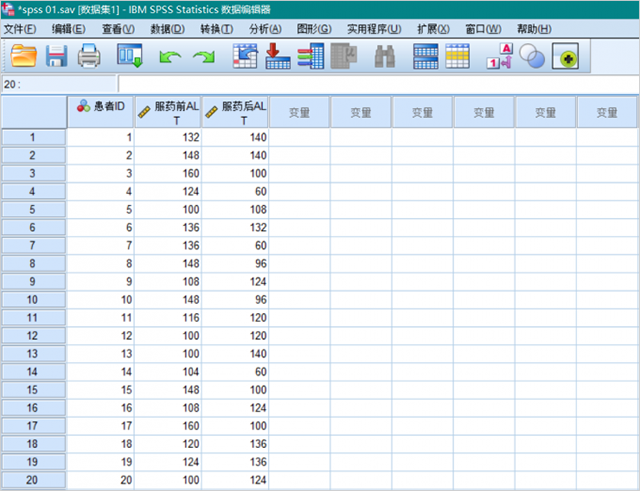This screenshot has height=491, width=640.
Task: Click 服药前ALT value 116 in row 11
Action: coord(168,318)
